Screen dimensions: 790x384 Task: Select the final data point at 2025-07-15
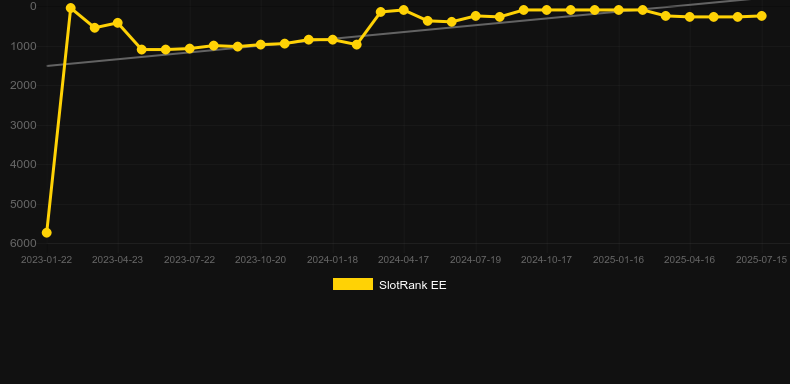(761, 16)
